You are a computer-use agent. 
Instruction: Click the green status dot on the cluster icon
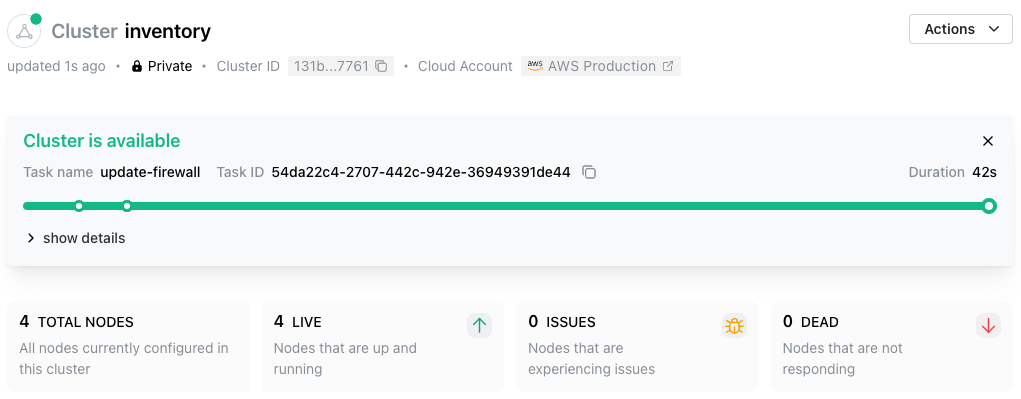[x=36, y=19]
